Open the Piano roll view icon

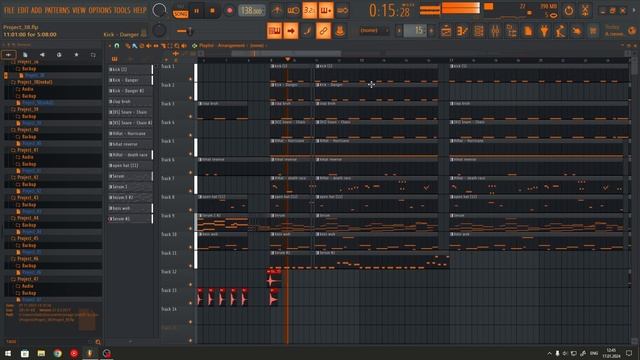pos(462,31)
